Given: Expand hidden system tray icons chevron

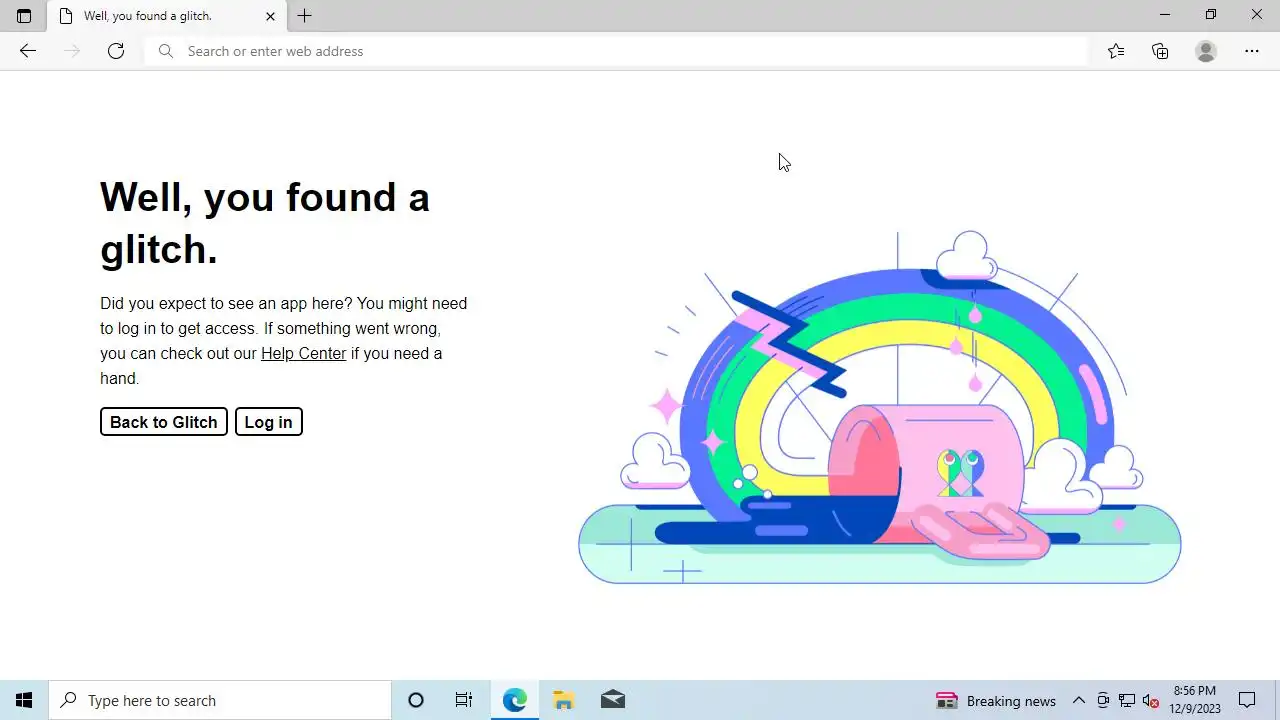Looking at the screenshot, I should (x=1079, y=700).
